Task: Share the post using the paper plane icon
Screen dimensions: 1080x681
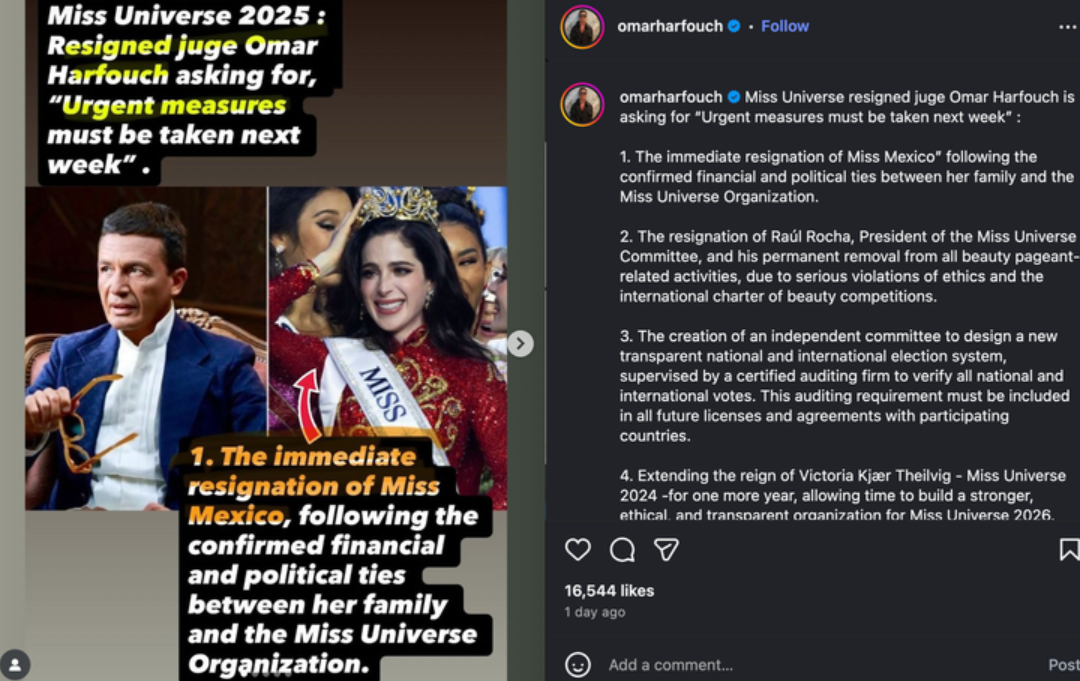Action: (666, 549)
